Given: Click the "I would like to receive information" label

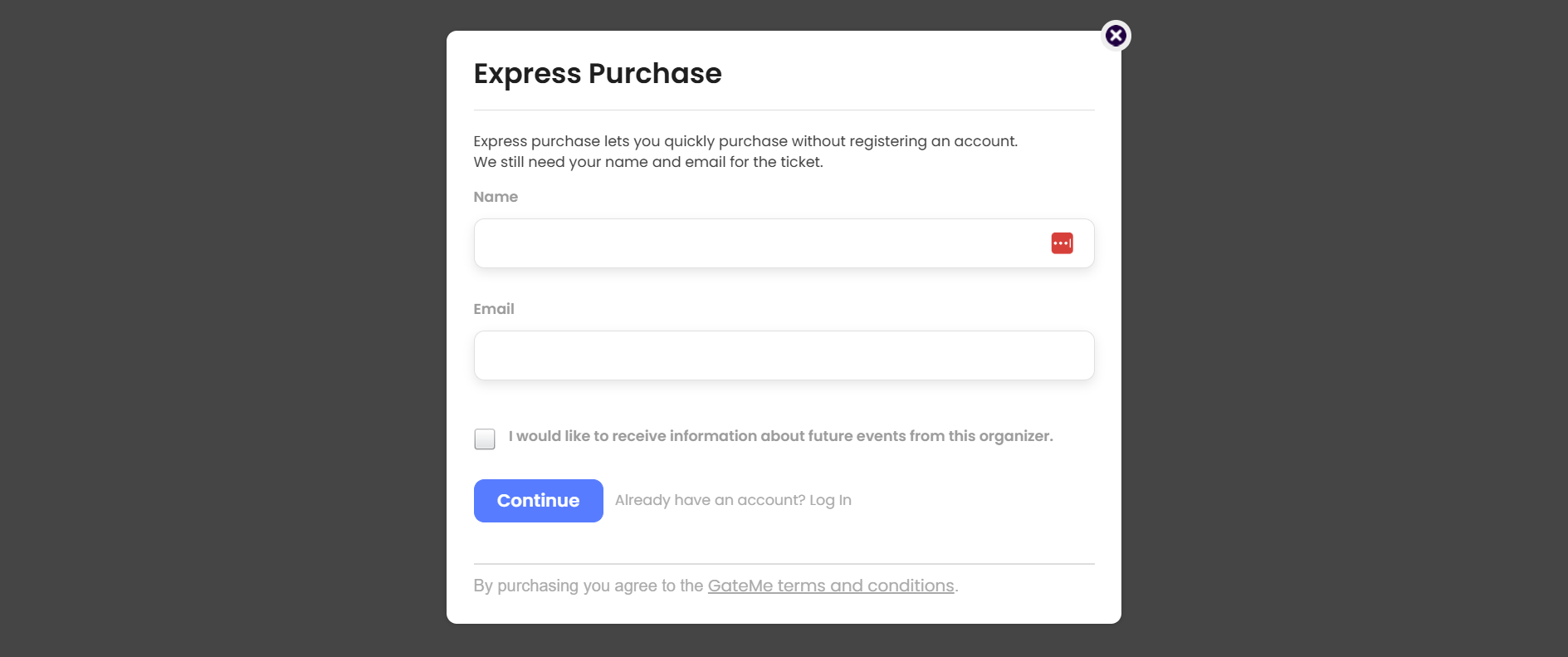Looking at the screenshot, I should (x=780, y=436).
